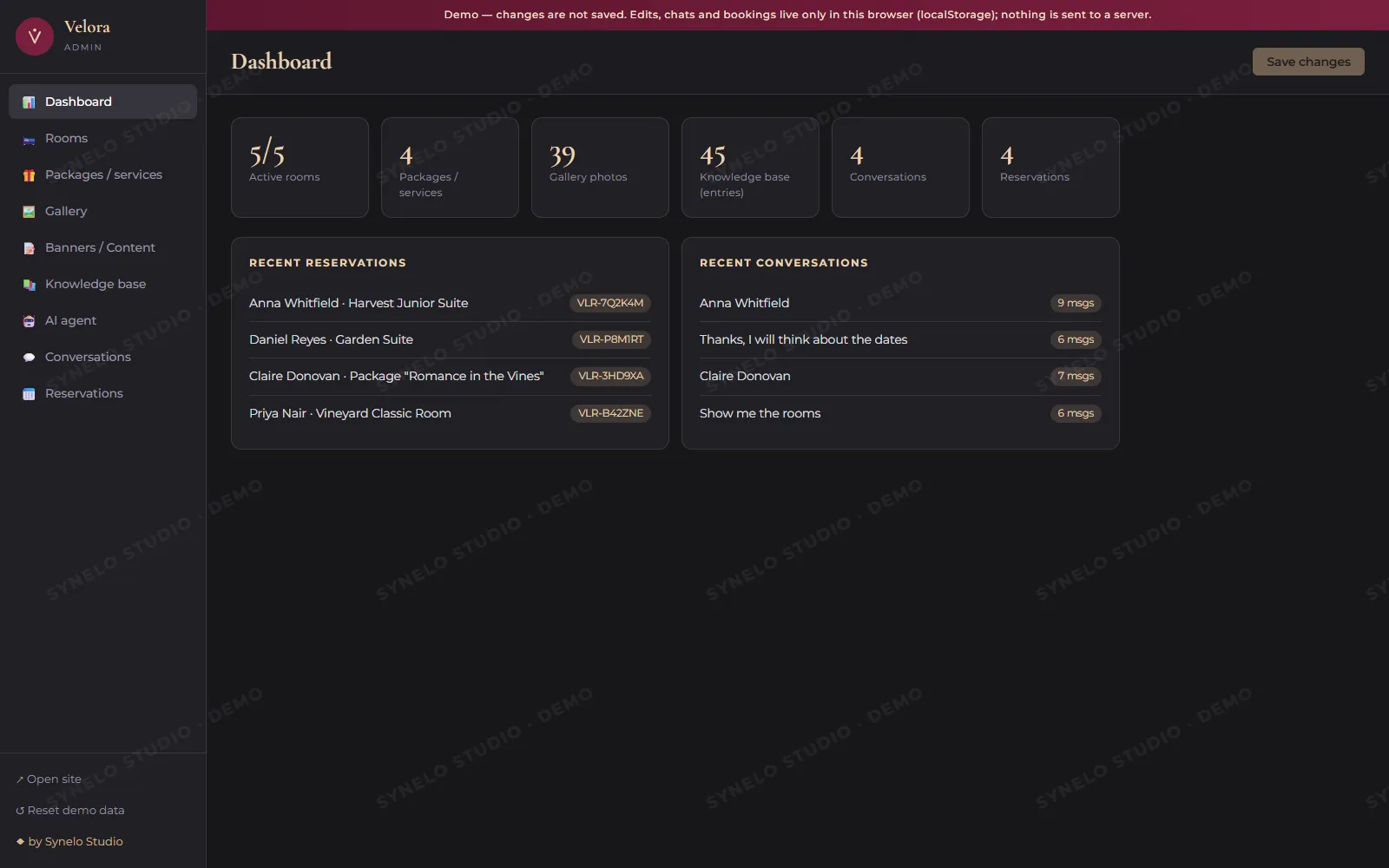Click the Velora logo icon
The height and width of the screenshot is (868, 1389).
point(35,36)
